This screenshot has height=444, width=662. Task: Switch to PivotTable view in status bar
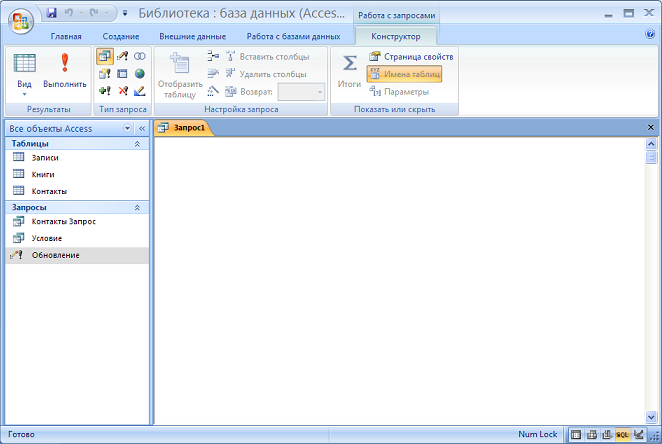click(592, 434)
